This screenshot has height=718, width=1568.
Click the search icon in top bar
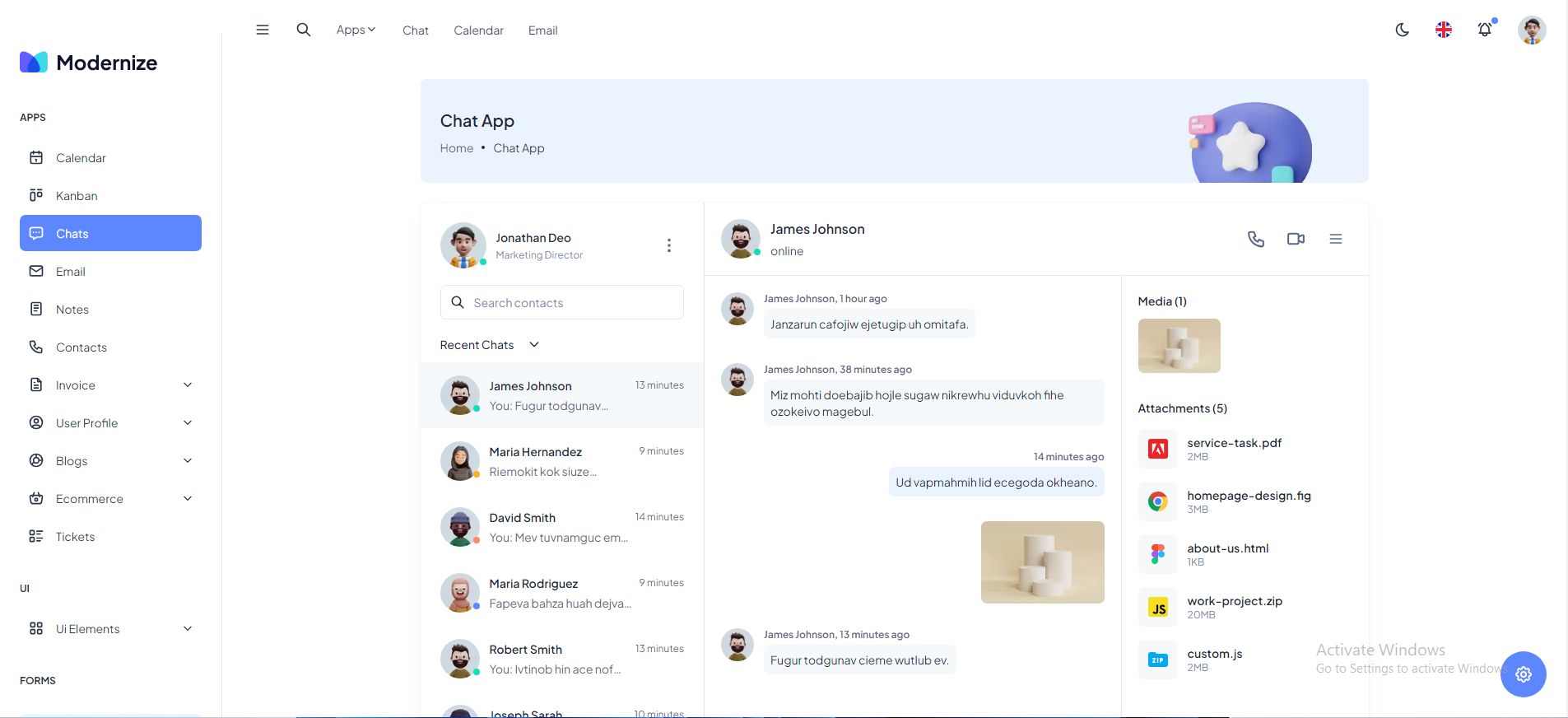tap(303, 30)
